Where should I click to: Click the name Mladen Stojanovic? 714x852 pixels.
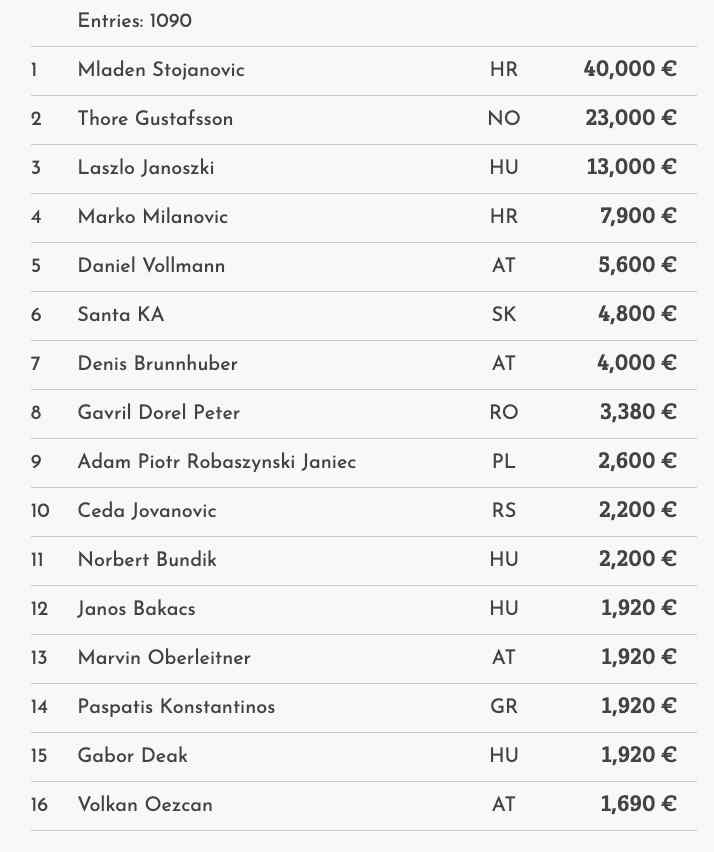click(161, 70)
